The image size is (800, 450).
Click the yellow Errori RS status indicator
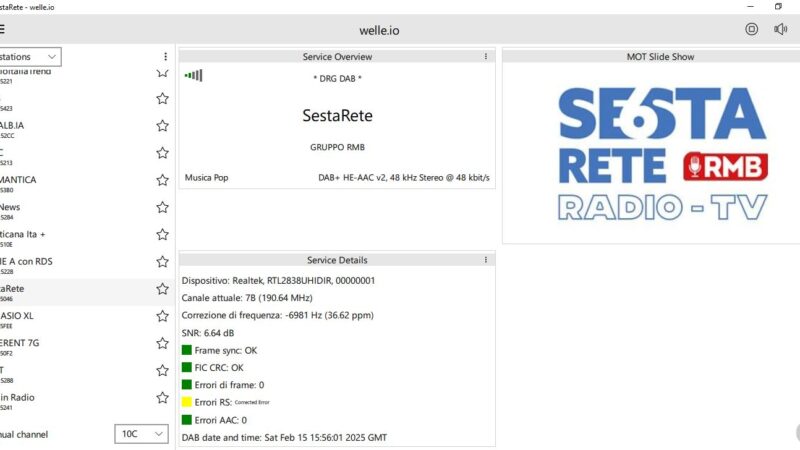[x=187, y=402]
